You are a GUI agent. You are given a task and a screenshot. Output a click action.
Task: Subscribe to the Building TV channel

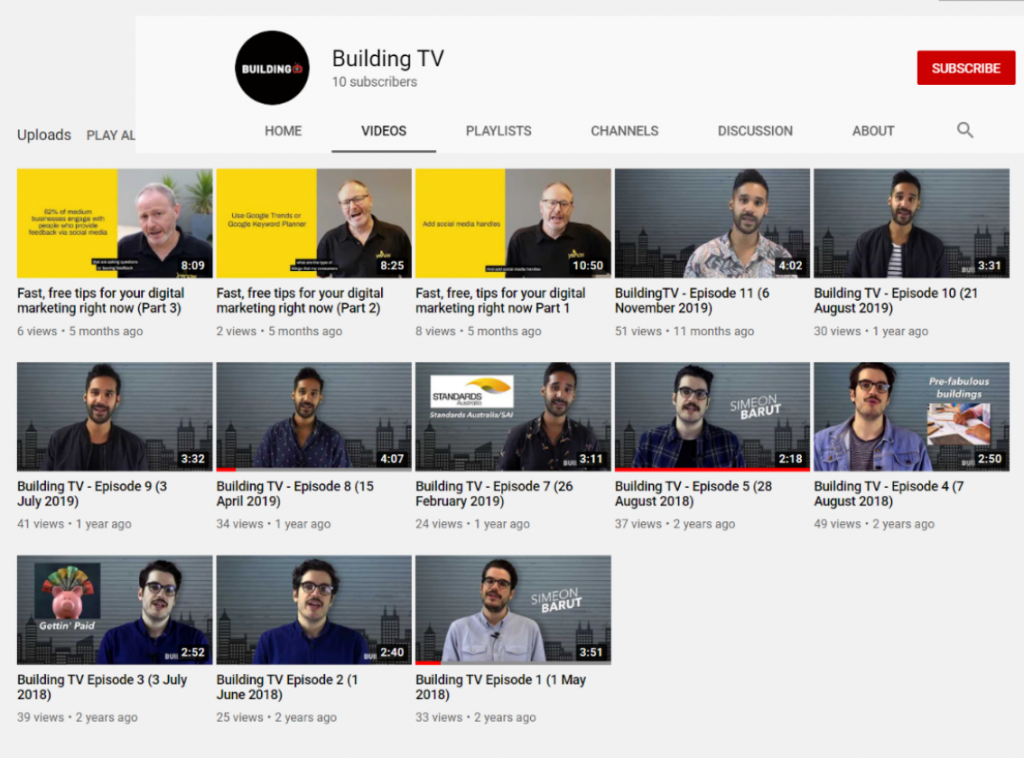[x=965, y=68]
